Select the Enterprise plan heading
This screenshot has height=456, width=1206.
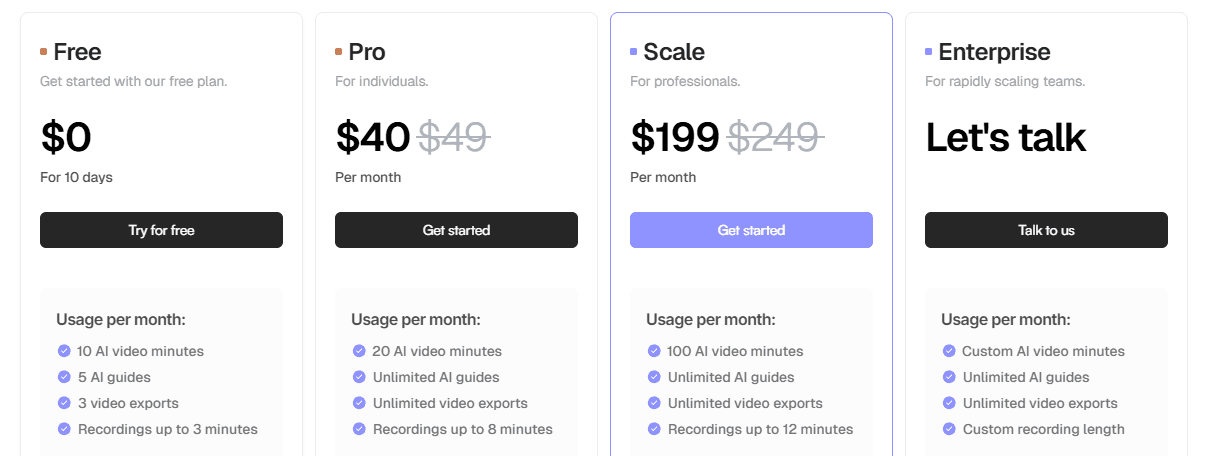click(x=994, y=52)
